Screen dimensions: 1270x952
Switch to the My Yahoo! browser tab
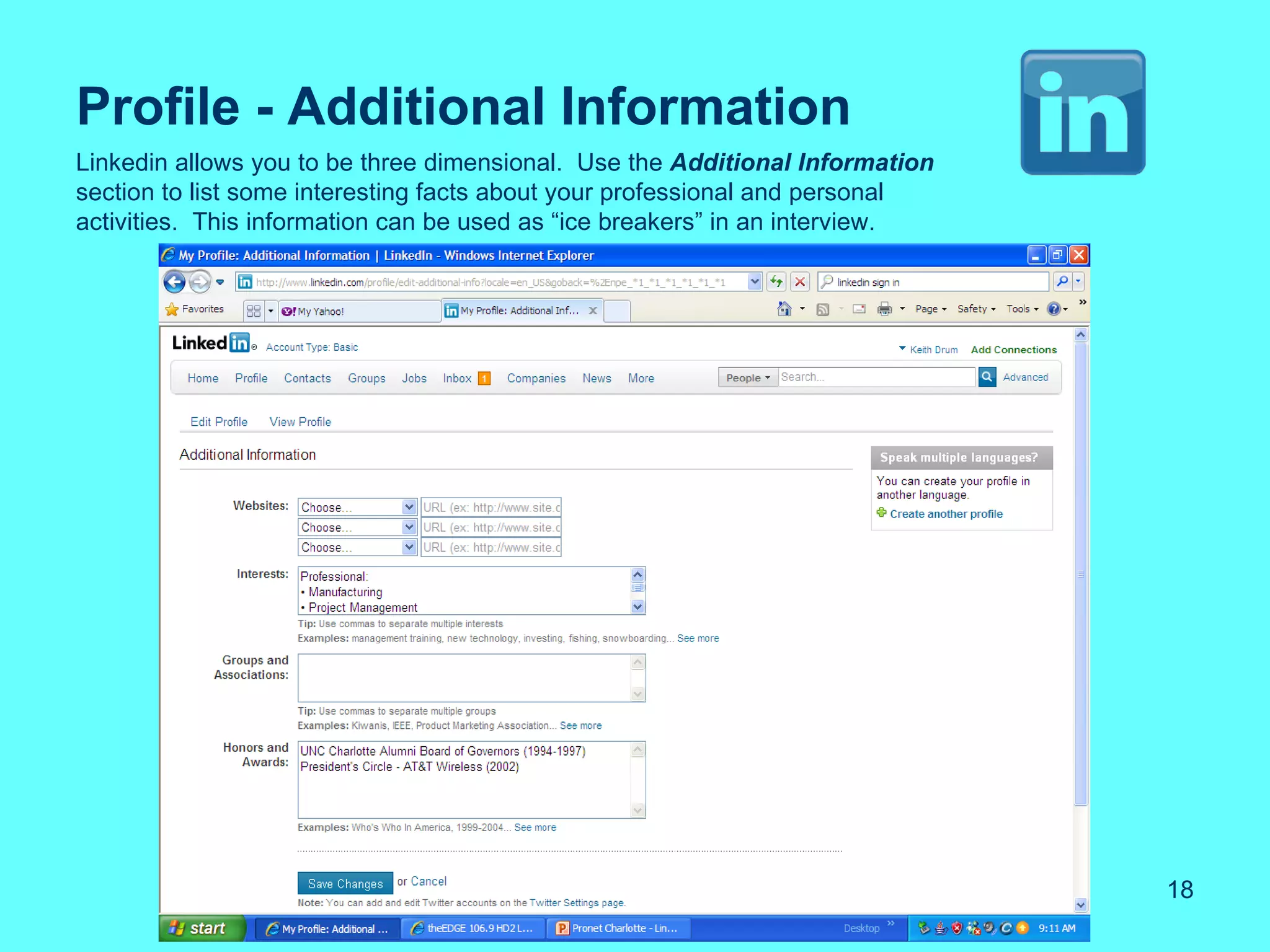click(358, 311)
